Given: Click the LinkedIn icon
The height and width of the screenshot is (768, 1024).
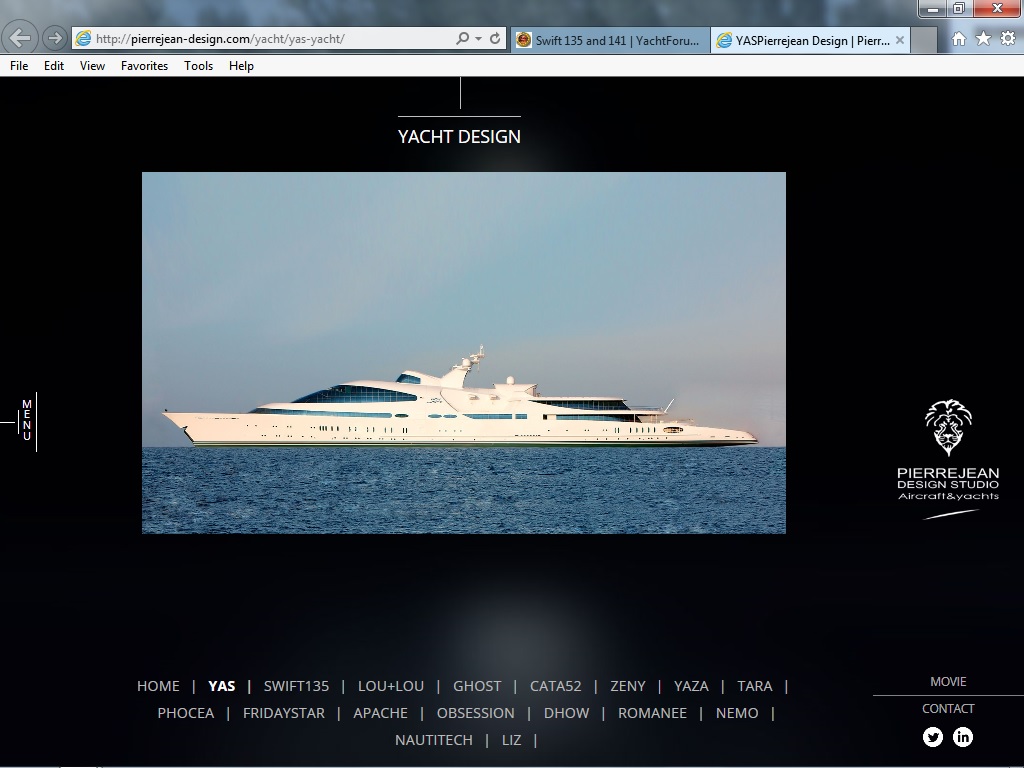Looking at the screenshot, I should coord(963,737).
